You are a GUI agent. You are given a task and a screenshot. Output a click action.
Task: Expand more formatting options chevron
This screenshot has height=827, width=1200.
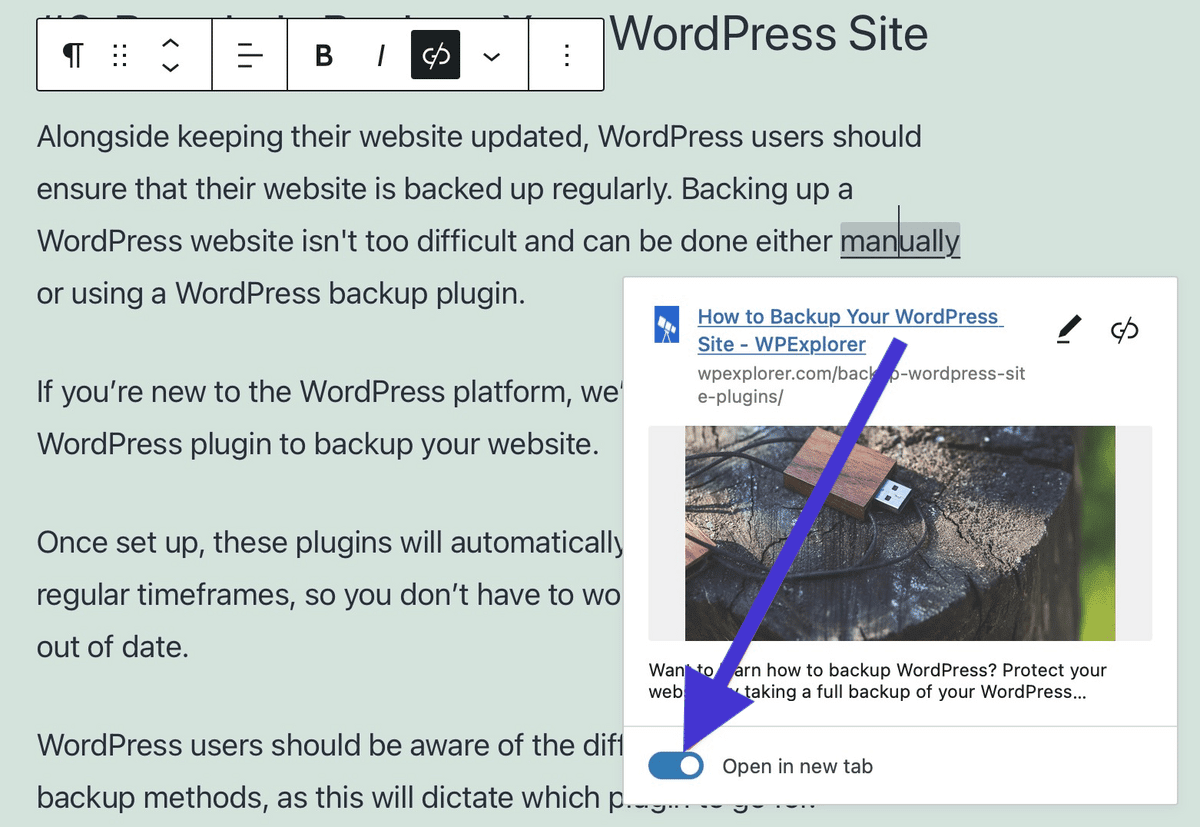click(492, 56)
